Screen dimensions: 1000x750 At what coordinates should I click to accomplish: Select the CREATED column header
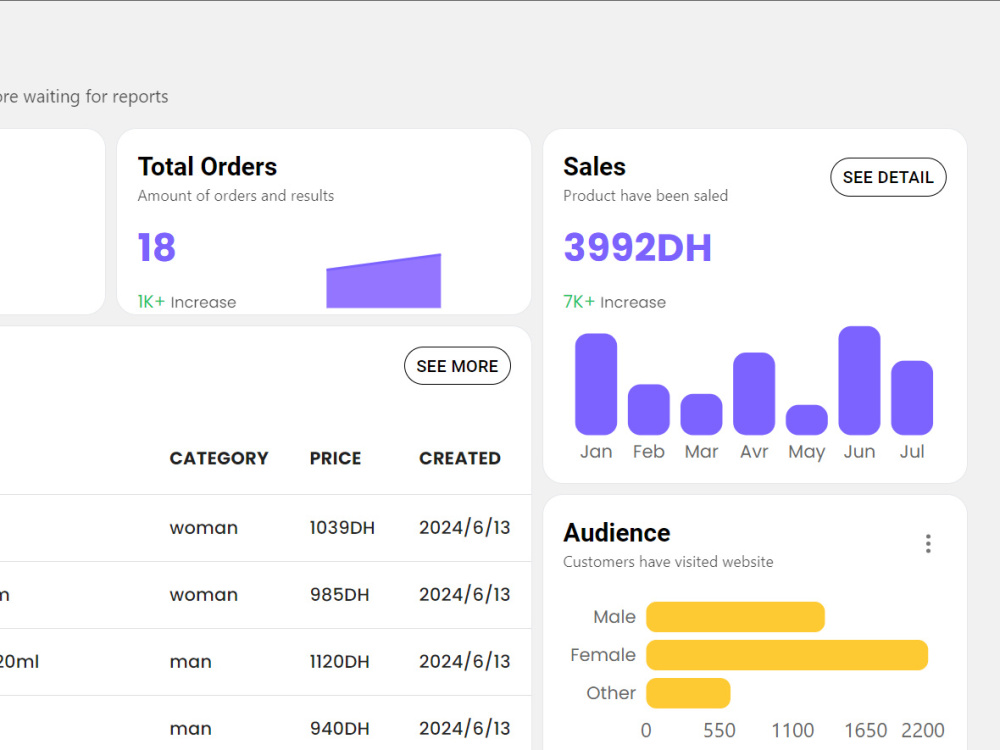click(460, 458)
